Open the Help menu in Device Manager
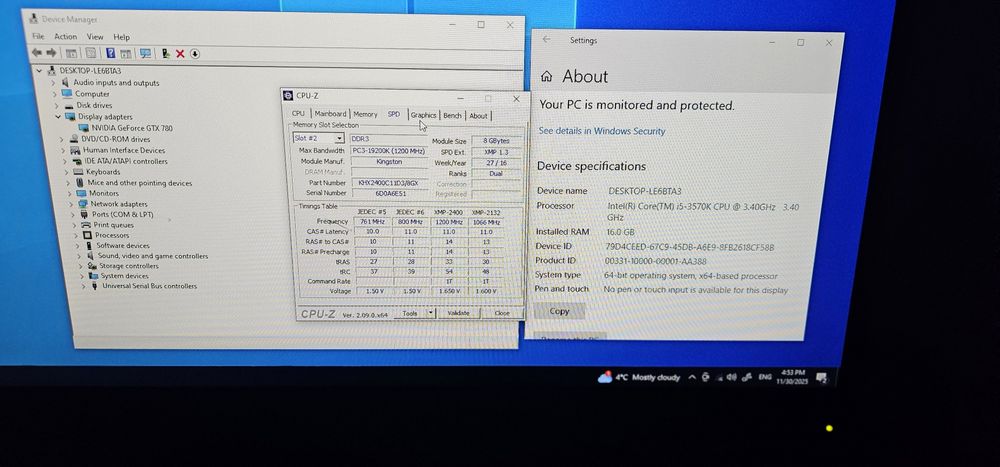The width and height of the screenshot is (1000, 467). pos(121,37)
